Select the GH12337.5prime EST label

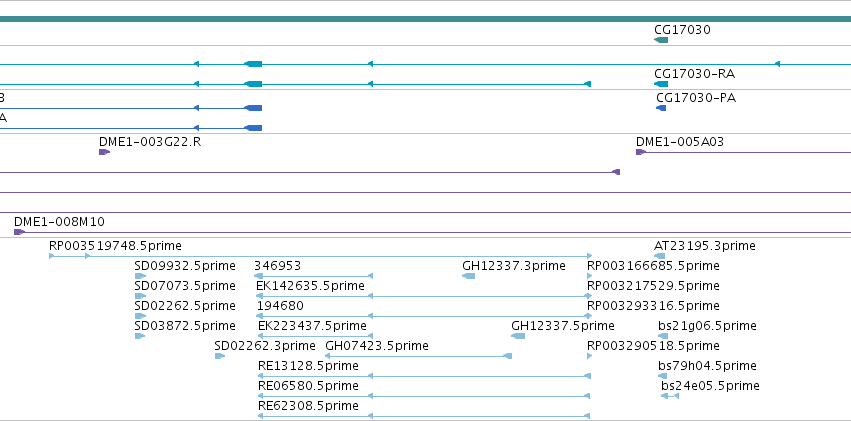(x=563, y=326)
